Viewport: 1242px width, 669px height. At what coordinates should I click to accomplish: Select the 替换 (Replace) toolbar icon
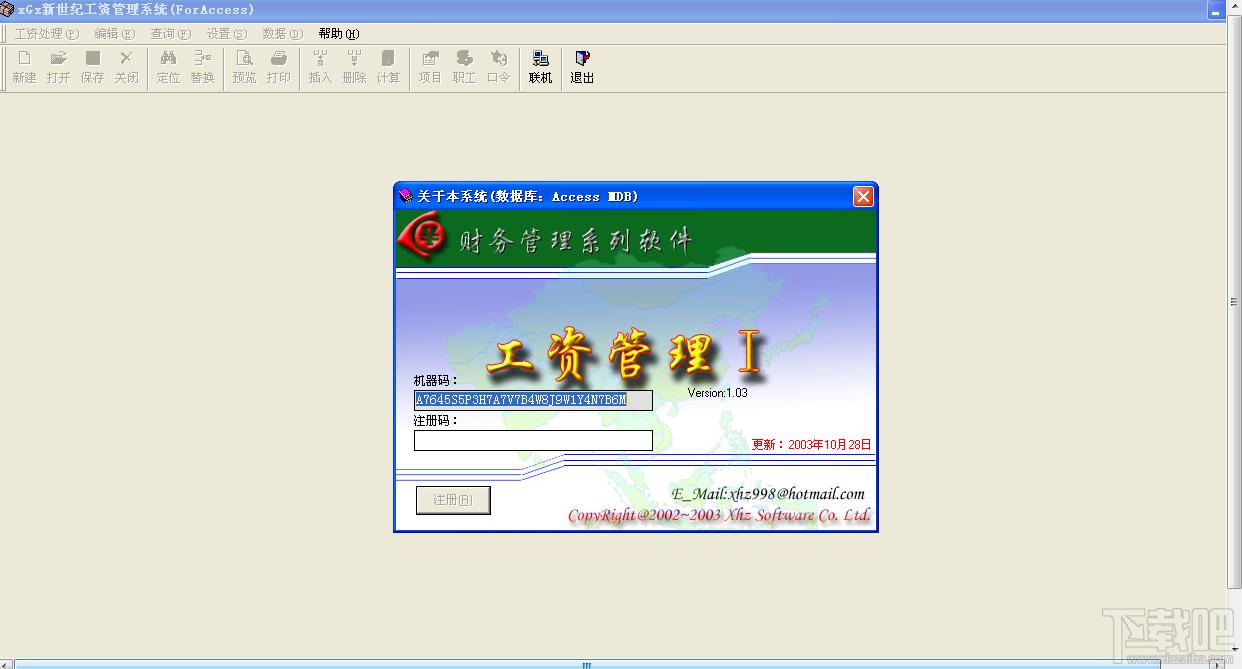pyautogui.click(x=202, y=67)
